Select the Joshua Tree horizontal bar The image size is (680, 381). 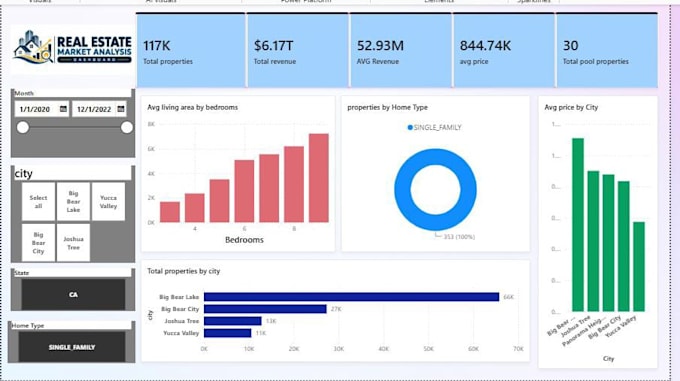pos(232,321)
